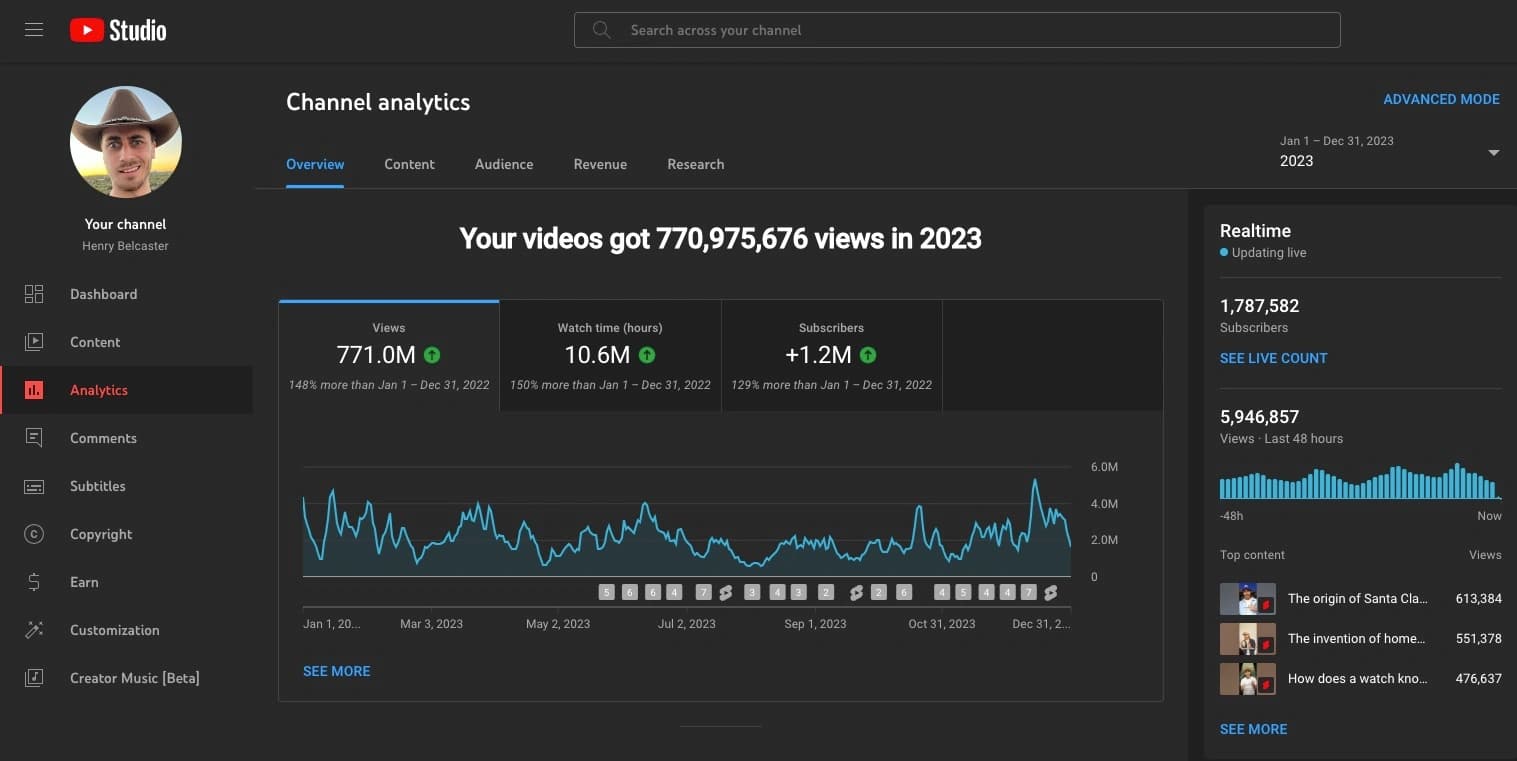Open the 'The origin of Santa Cla...' video
Image resolution: width=1517 pixels, height=761 pixels.
point(1357,598)
